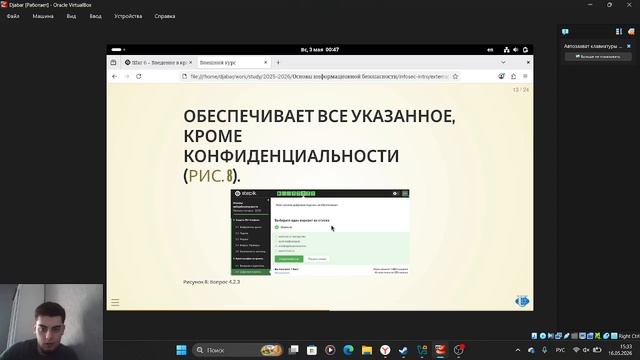The height and width of the screenshot is (360, 640).
Task: Open the Windows Start menu
Action: [181, 350]
